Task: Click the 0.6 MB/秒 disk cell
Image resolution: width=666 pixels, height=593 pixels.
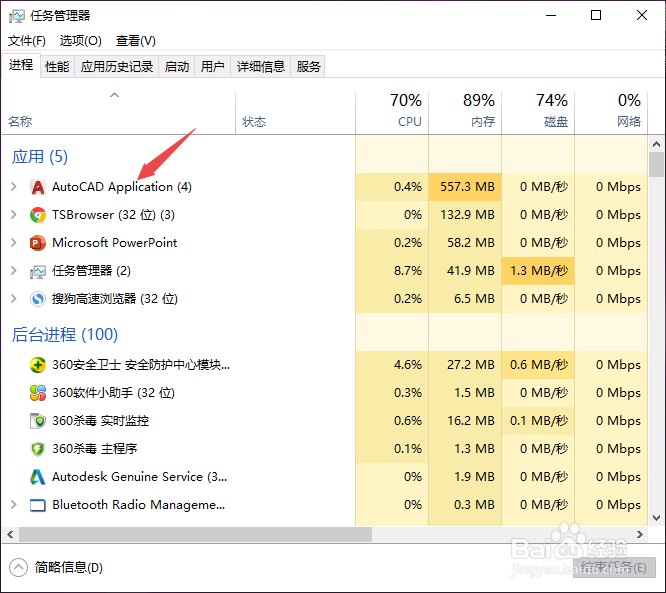Action: tap(538, 365)
